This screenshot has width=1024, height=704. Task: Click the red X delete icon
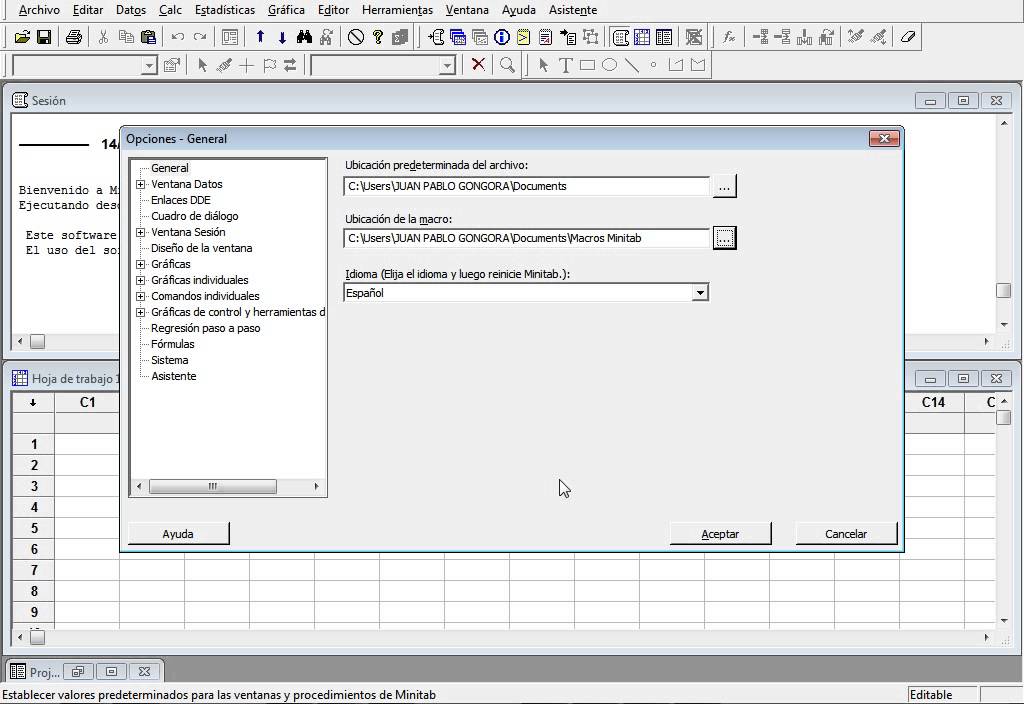coord(478,65)
